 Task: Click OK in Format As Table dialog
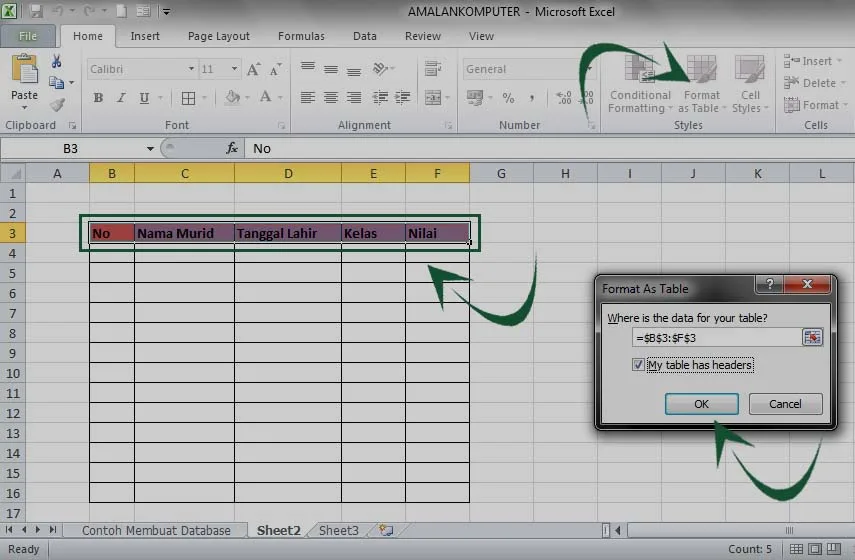coord(701,404)
